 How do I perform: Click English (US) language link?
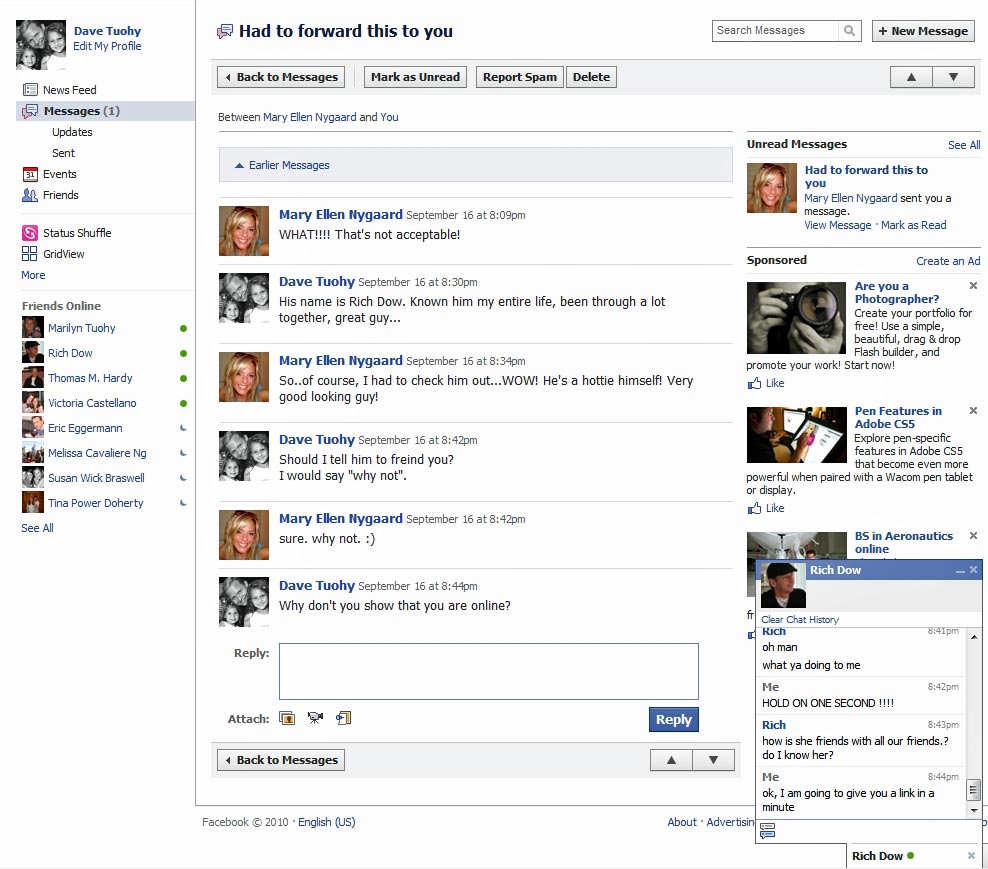click(326, 822)
